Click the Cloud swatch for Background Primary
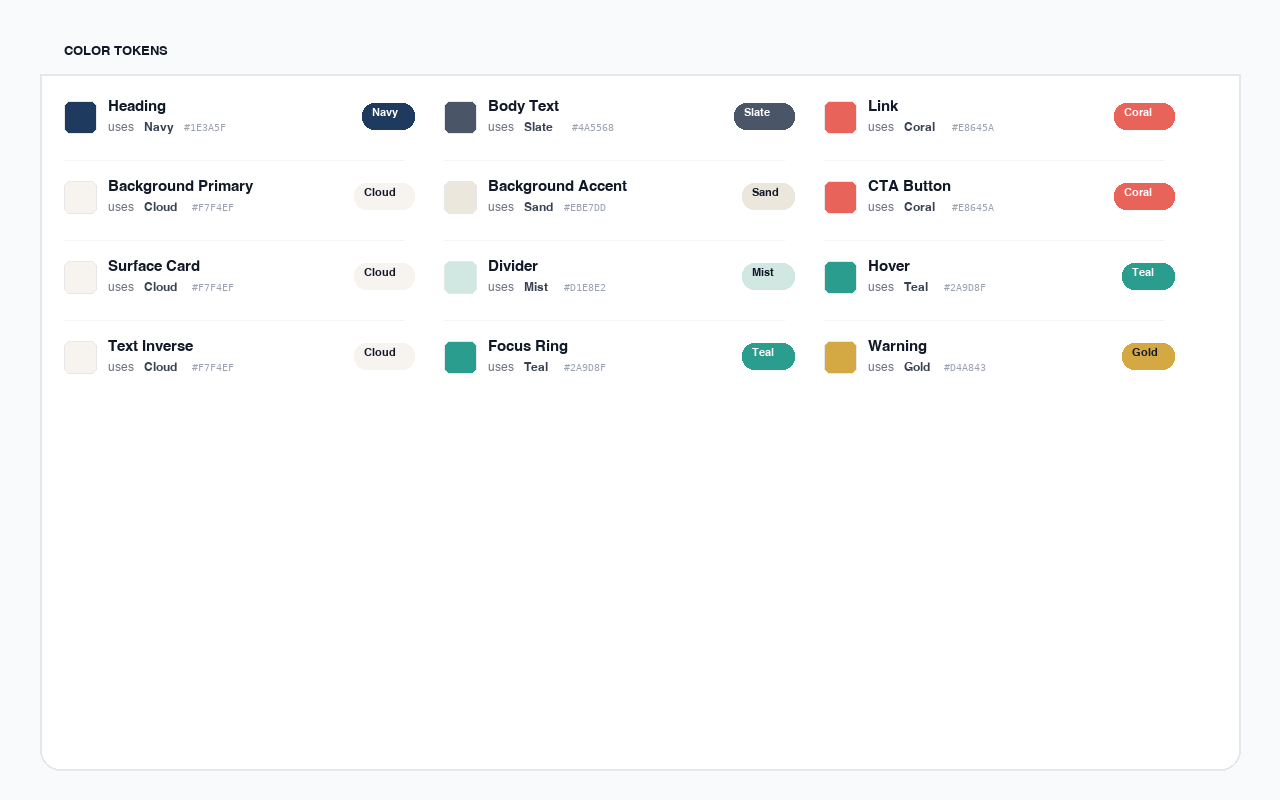 click(x=80, y=197)
